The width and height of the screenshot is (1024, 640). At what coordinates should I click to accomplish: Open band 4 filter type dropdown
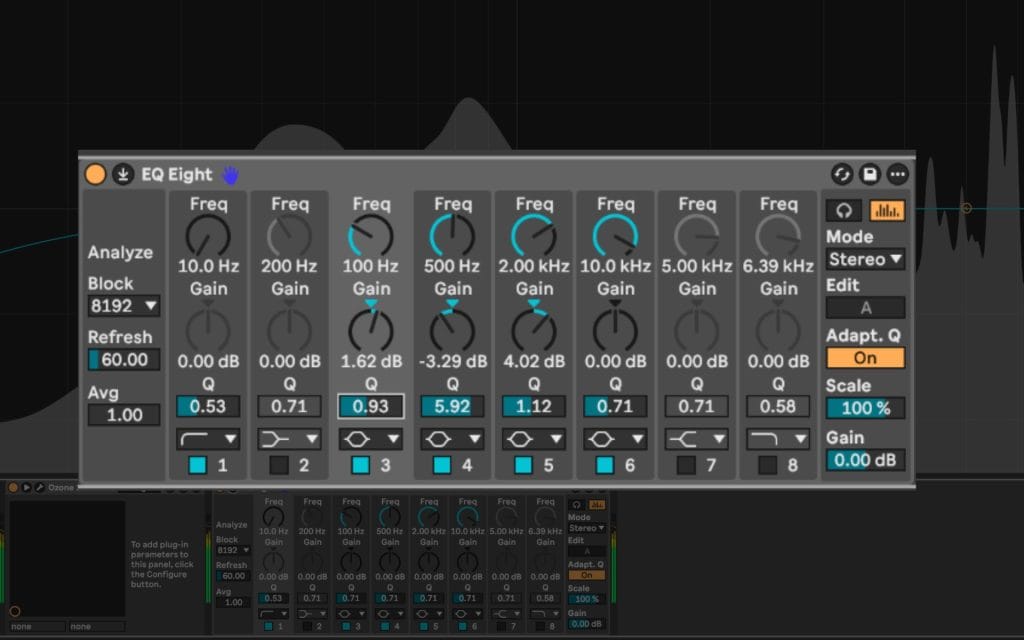click(453, 439)
